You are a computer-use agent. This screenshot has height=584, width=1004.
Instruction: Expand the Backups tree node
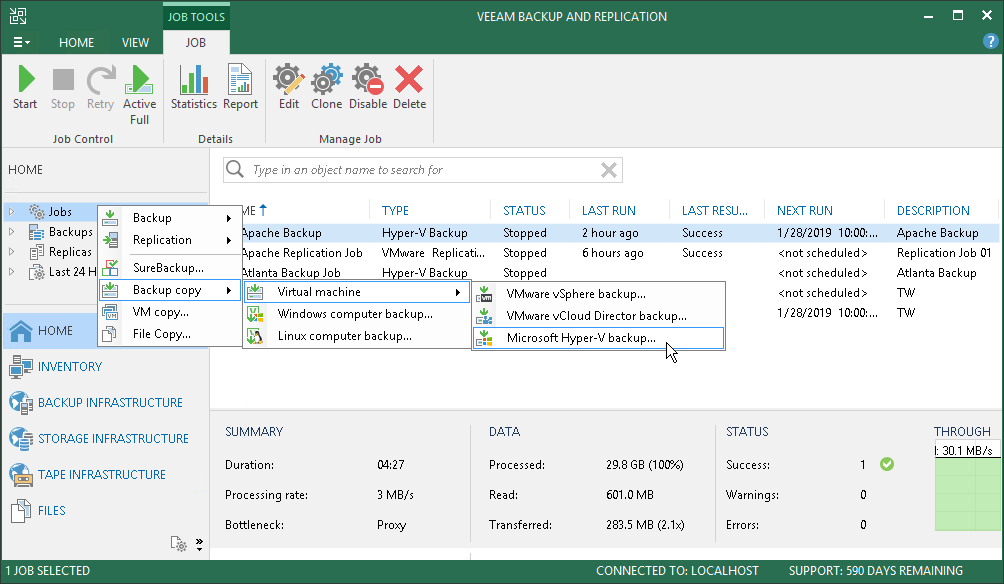(x=12, y=232)
